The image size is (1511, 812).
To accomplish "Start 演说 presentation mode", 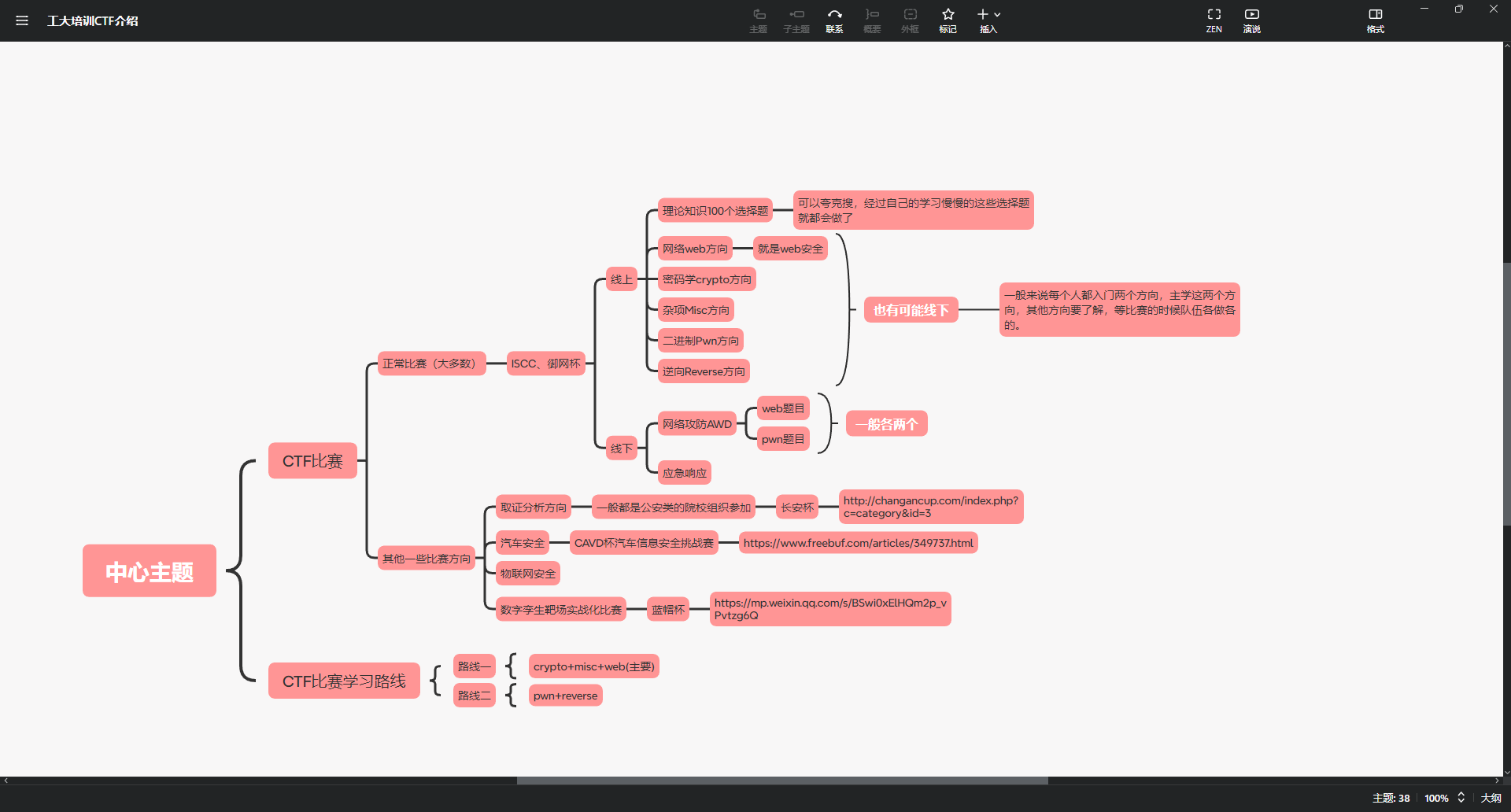I will point(1252,20).
